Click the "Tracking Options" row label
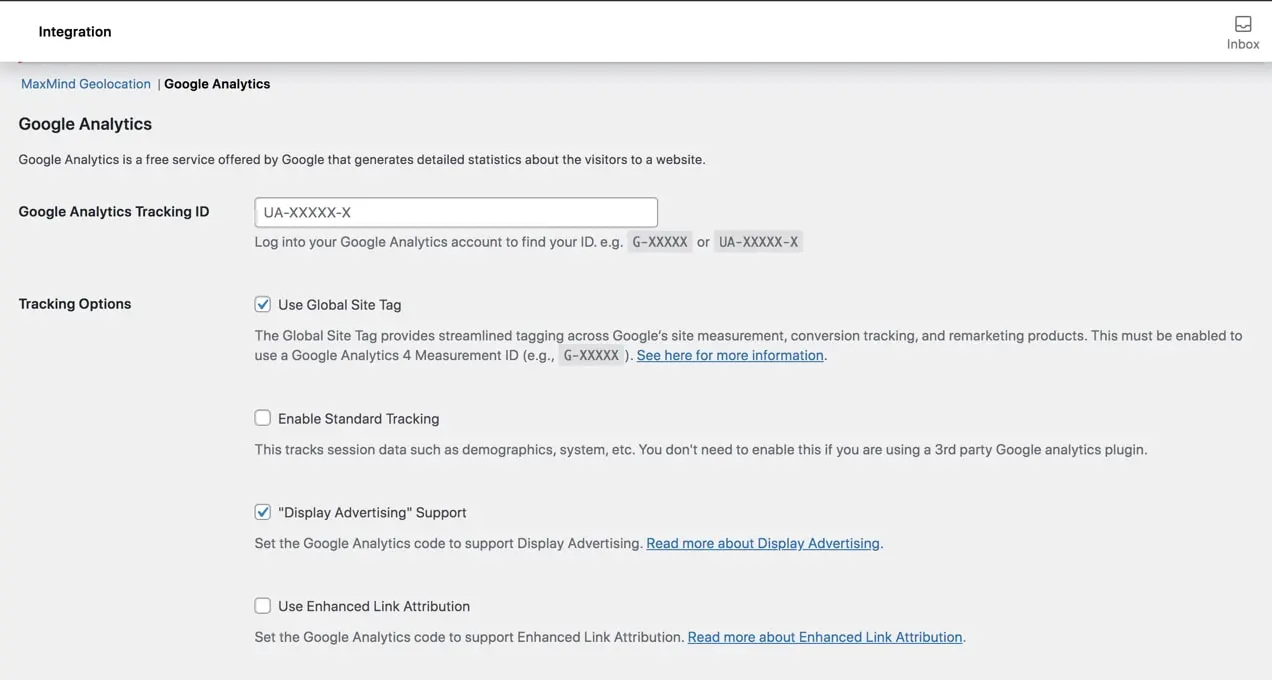Screen dimensions: 1272x680 pos(75,304)
